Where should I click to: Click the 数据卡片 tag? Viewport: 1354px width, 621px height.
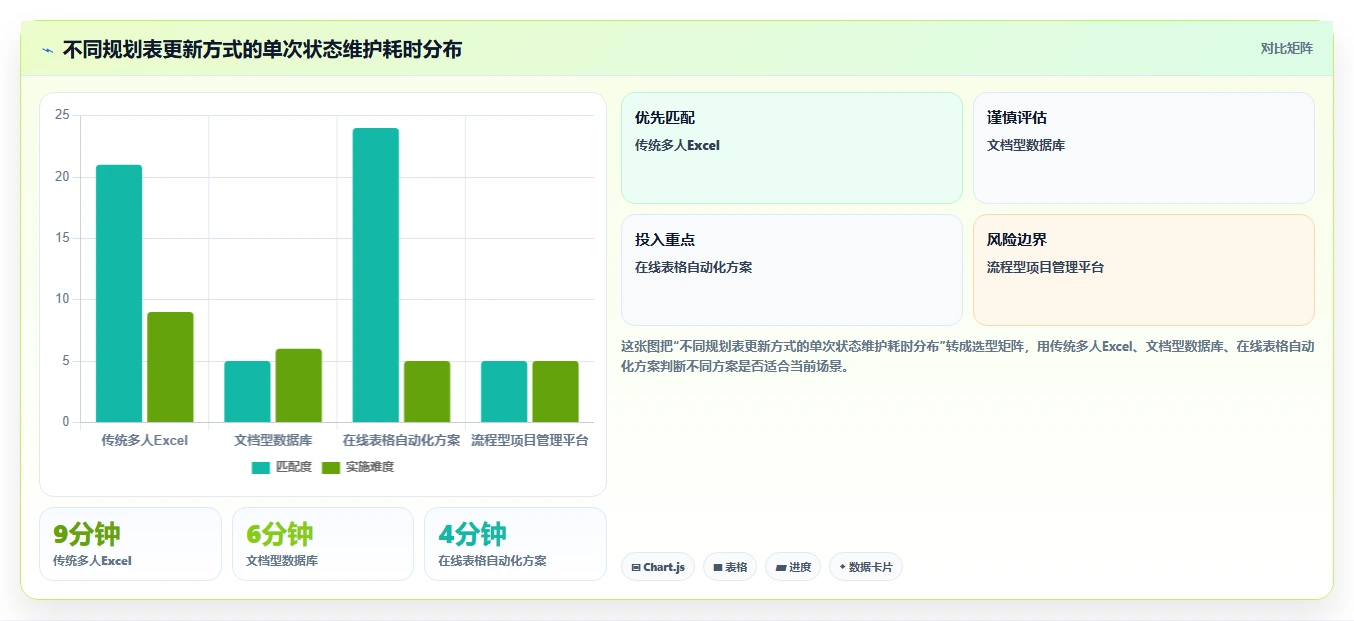(866, 567)
